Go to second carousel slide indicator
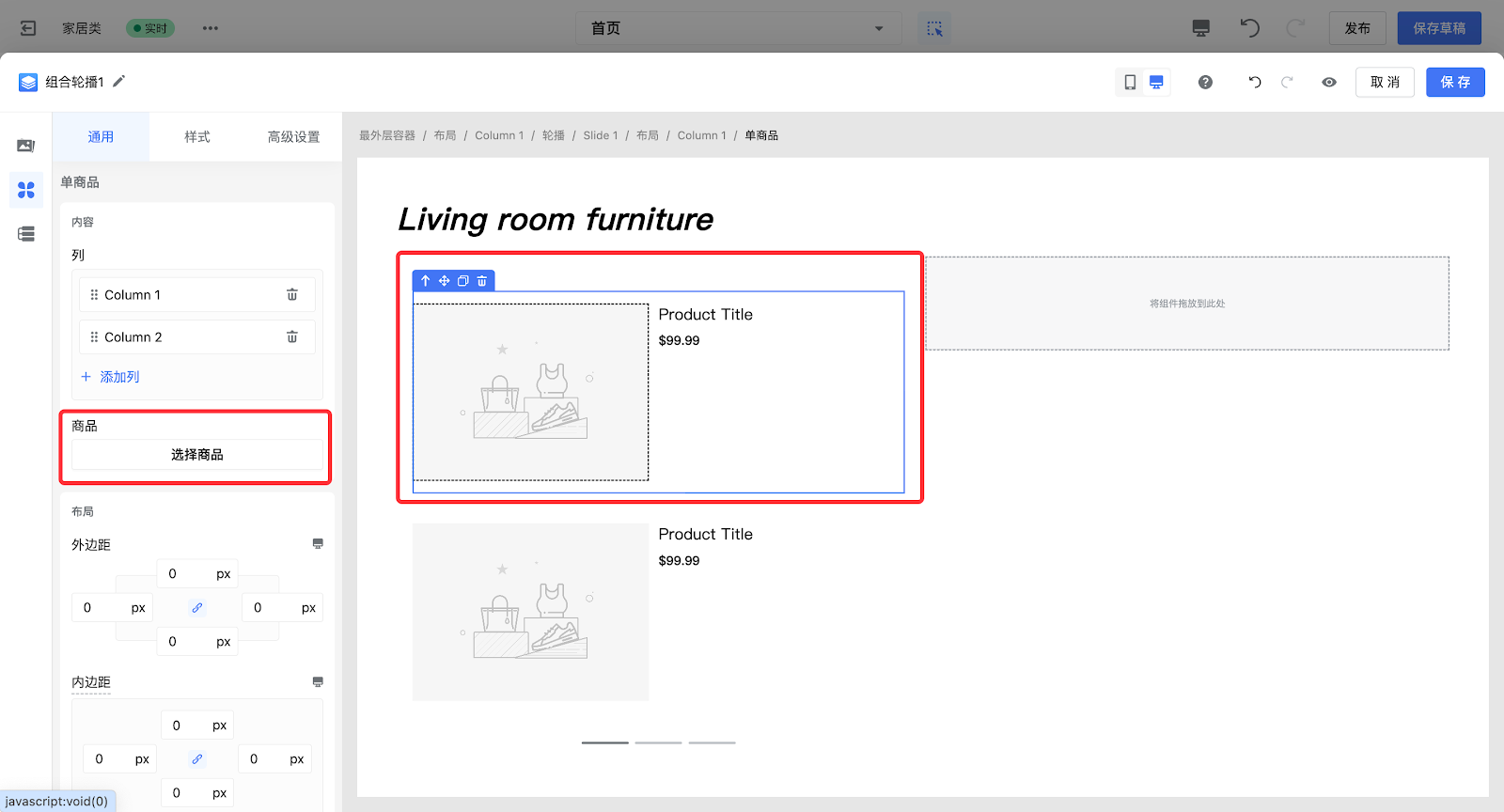The height and width of the screenshot is (812, 1504). [x=658, y=742]
